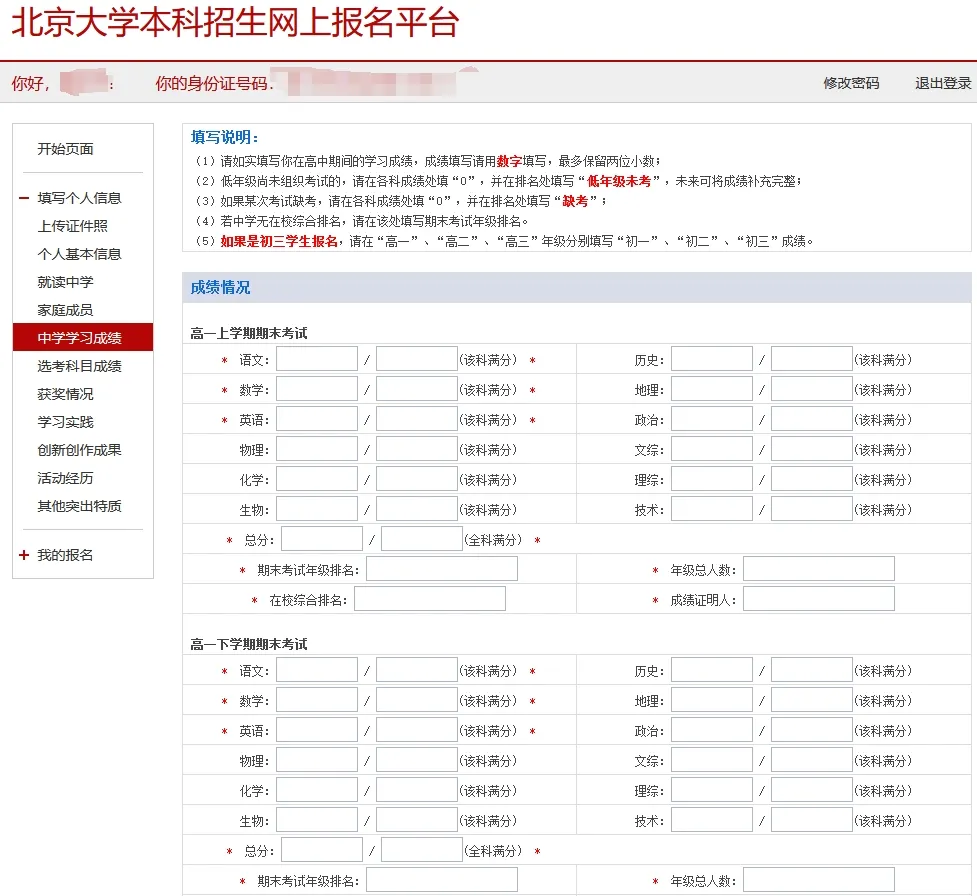Screen dimensions: 977x896
Task: Click the 填写个人信息 sidebar label
Action: [x=79, y=198]
